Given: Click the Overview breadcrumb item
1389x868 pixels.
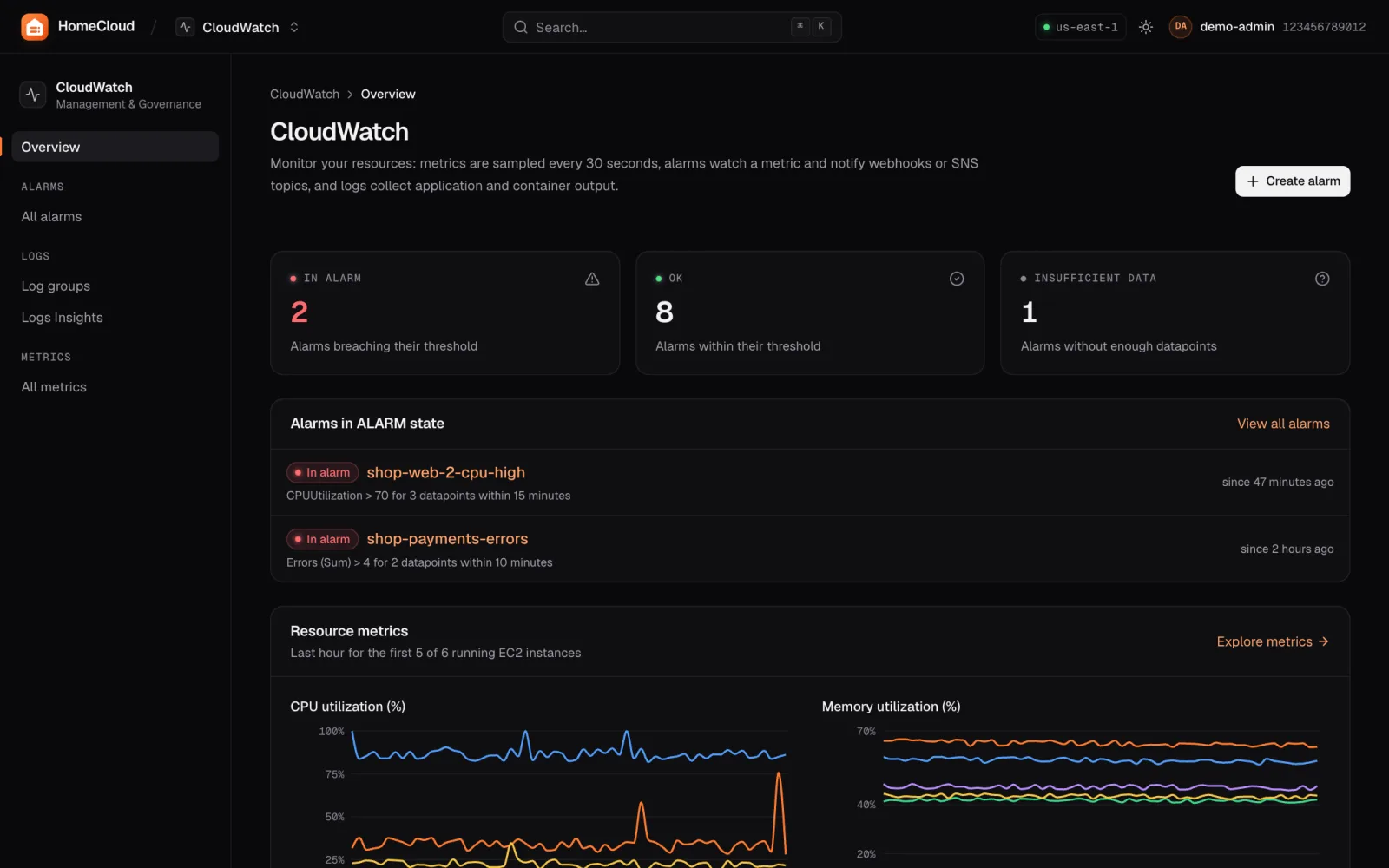Looking at the screenshot, I should pyautogui.click(x=388, y=94).
